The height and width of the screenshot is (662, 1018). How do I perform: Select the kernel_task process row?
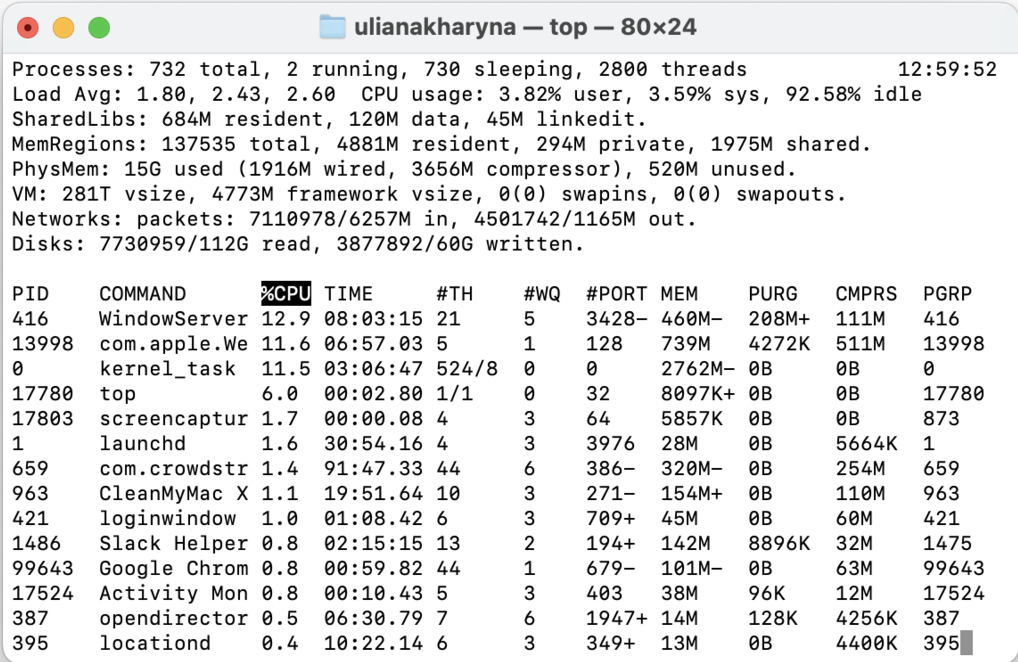click(x=400, y=368)
